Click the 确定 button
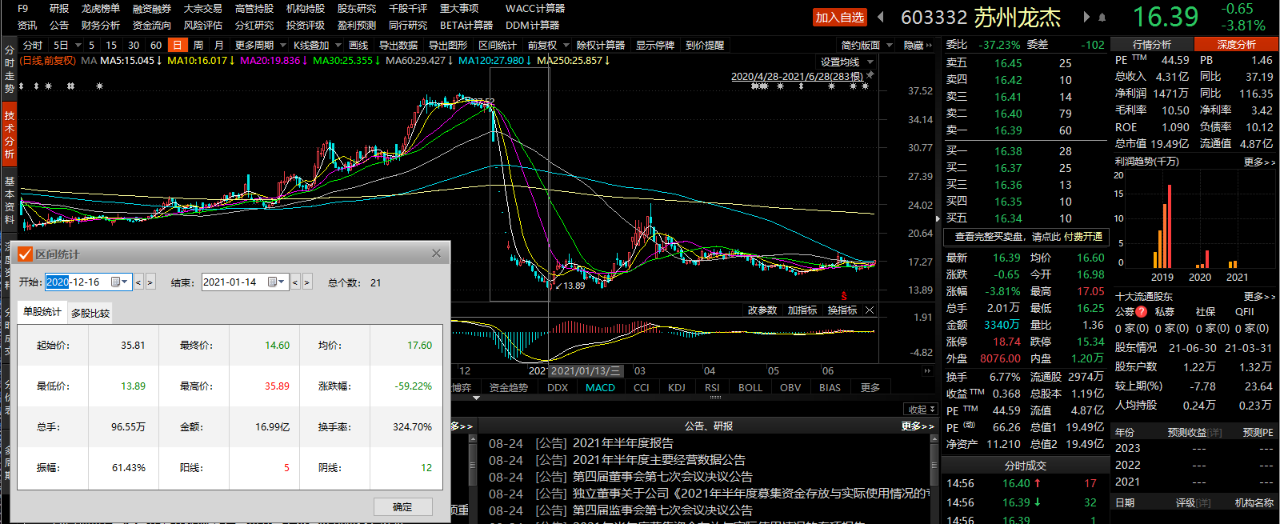The width and height of the screenshot is (1280, 524). click(x=402, y=507)
